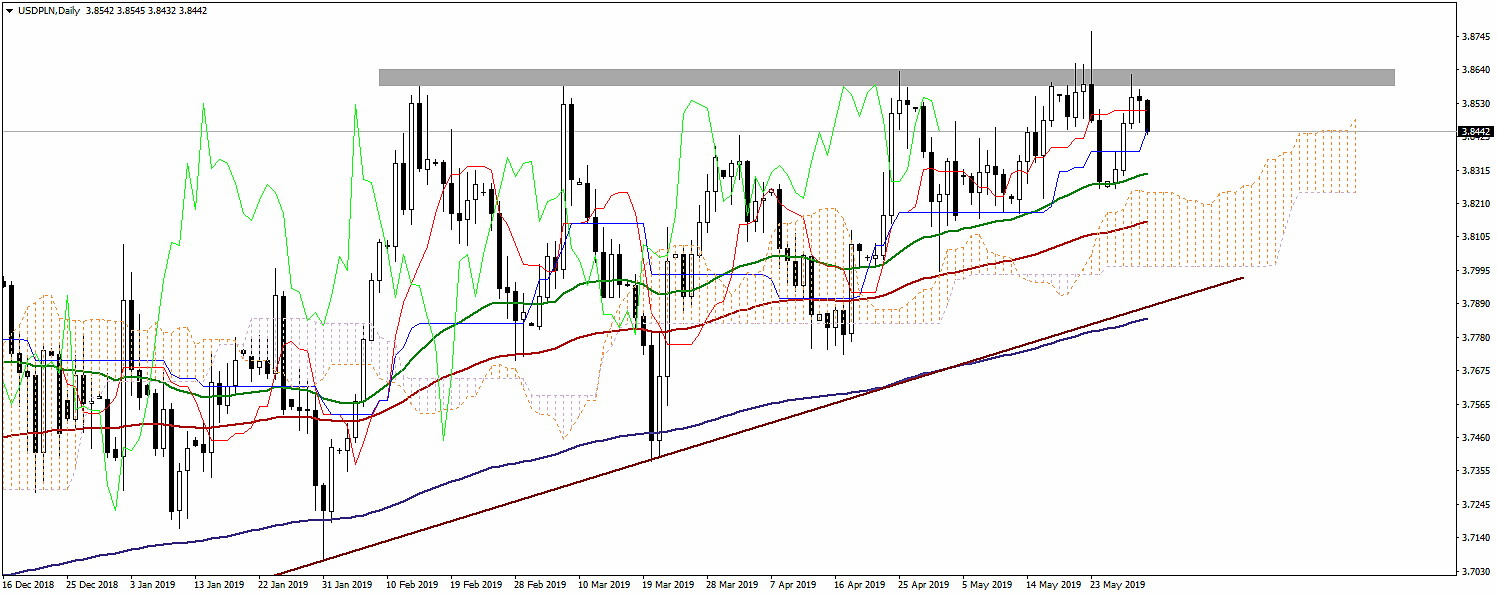The width and height of the screenshot is (1497, 596).
Task: Click the 13 Jan 2019 date label
Action: [219, 584]
